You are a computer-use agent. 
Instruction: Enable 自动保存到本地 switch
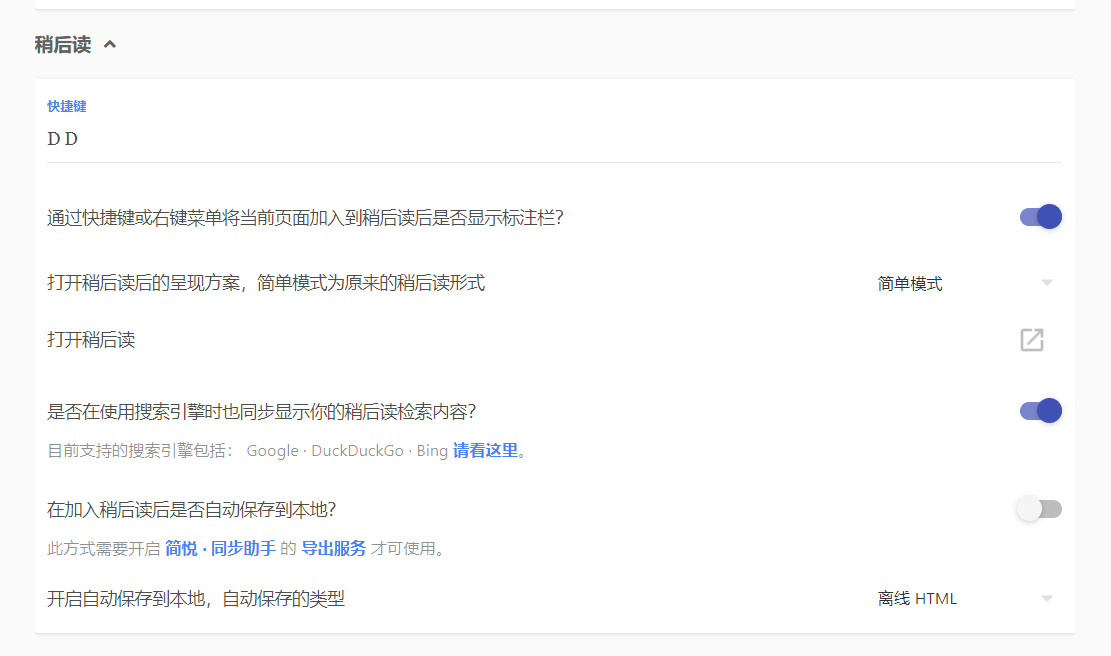(x=1039, y=509)
